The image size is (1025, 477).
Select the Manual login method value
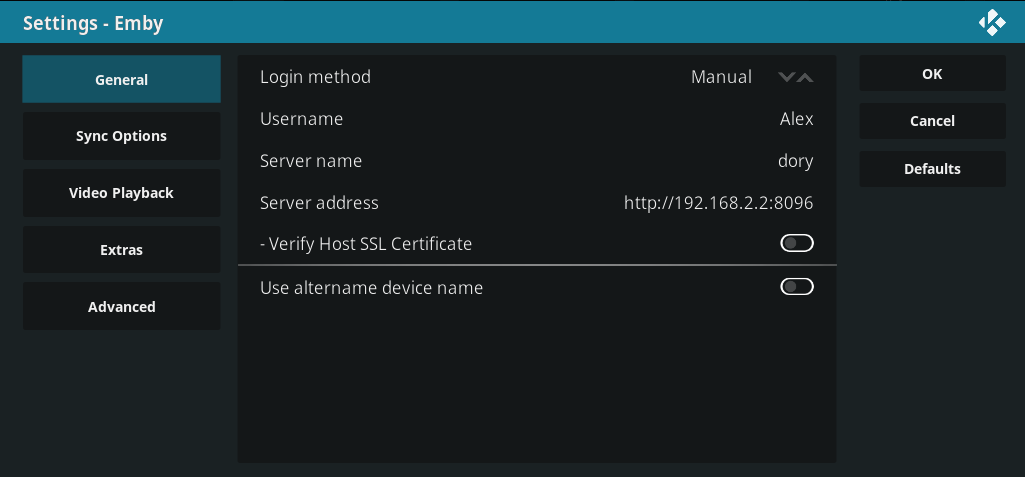pyautogui.click(x=721, y=77)
